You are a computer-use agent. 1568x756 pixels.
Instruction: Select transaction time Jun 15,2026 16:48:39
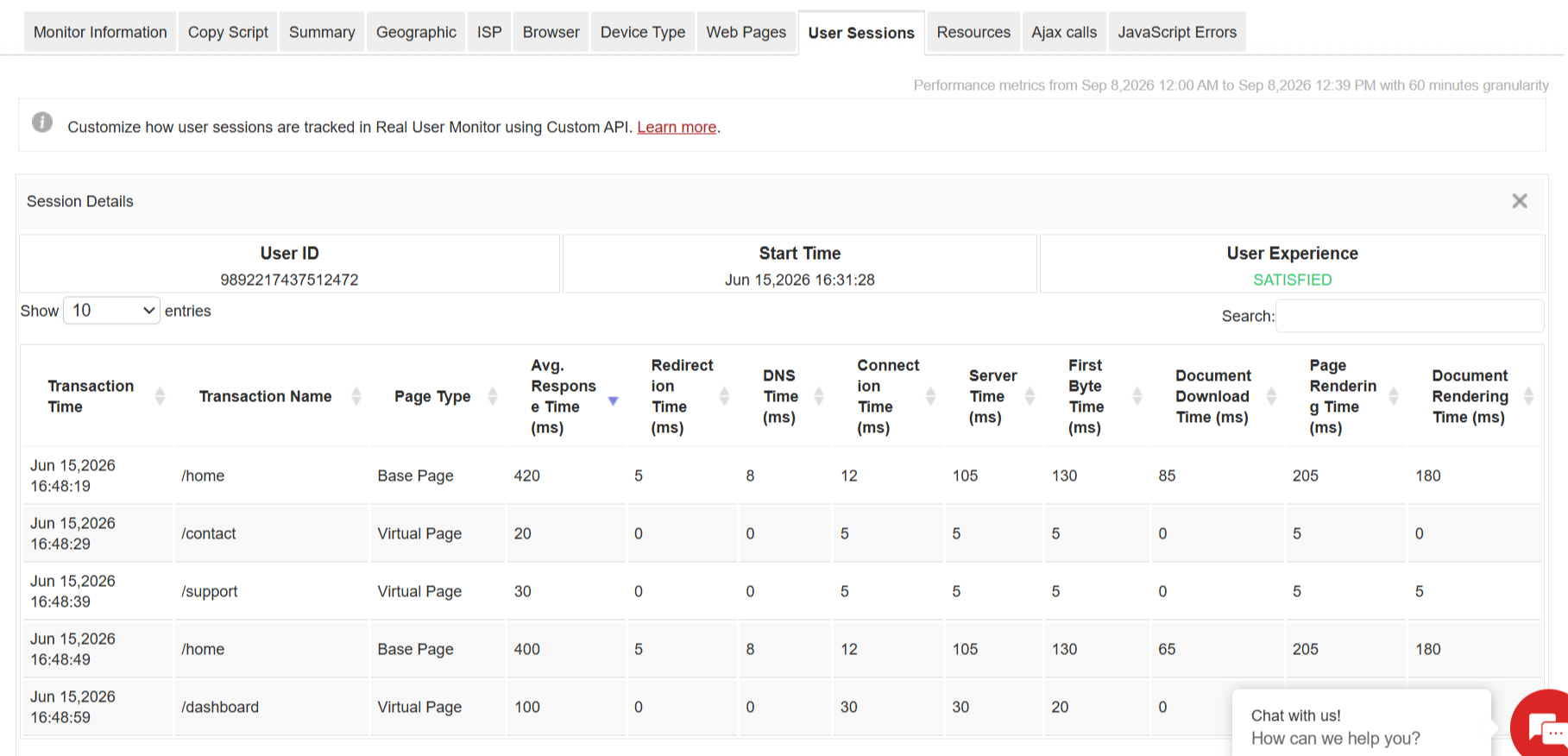point(73,591)
